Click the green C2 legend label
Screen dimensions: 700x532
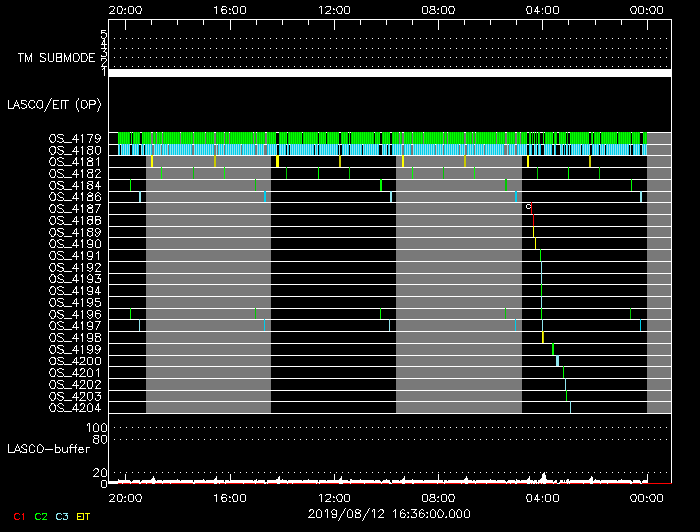point(41,516)
